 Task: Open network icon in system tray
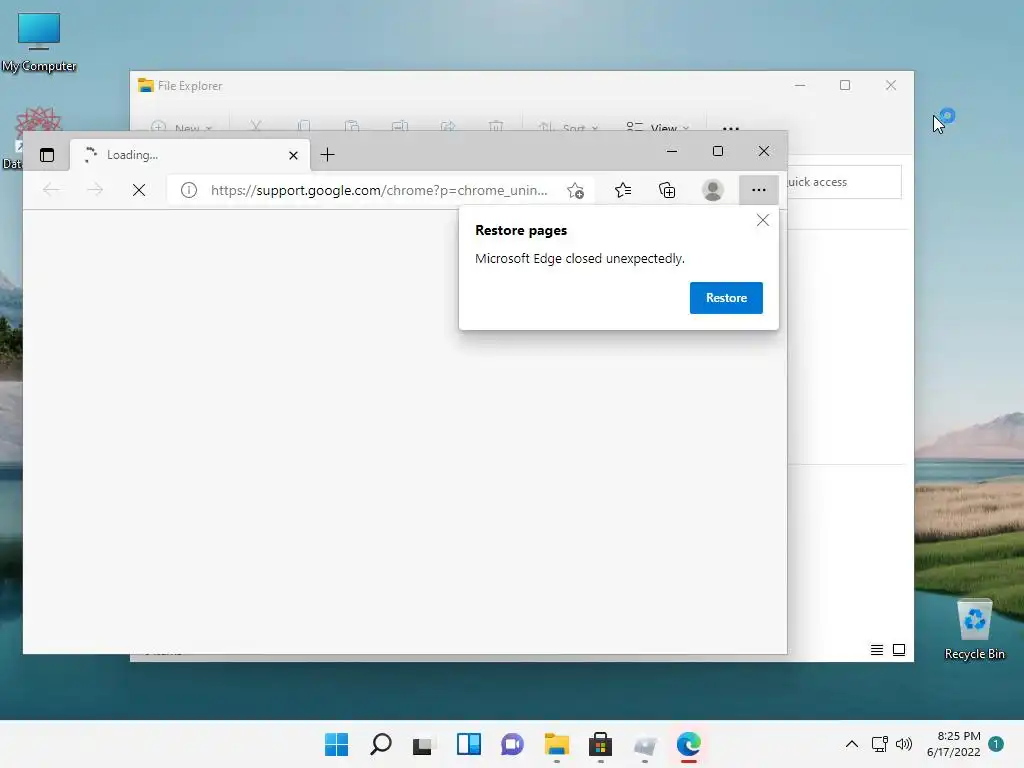(x=880, y=744)
